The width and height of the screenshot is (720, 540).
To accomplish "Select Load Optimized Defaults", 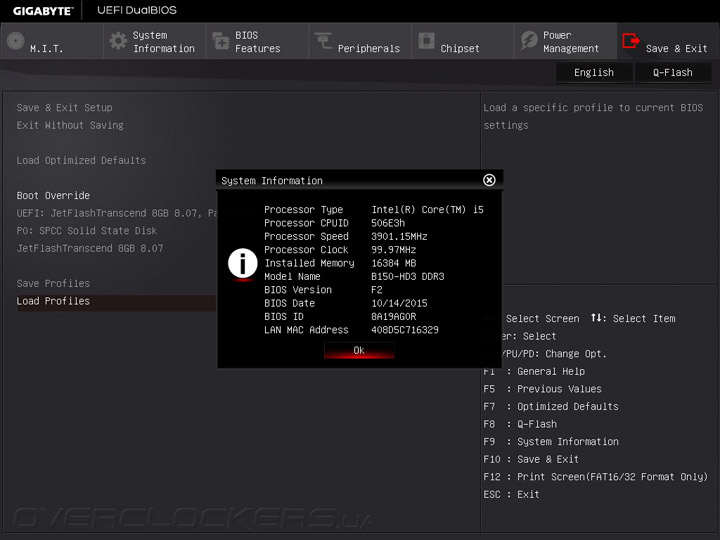I will click(81, 160).
